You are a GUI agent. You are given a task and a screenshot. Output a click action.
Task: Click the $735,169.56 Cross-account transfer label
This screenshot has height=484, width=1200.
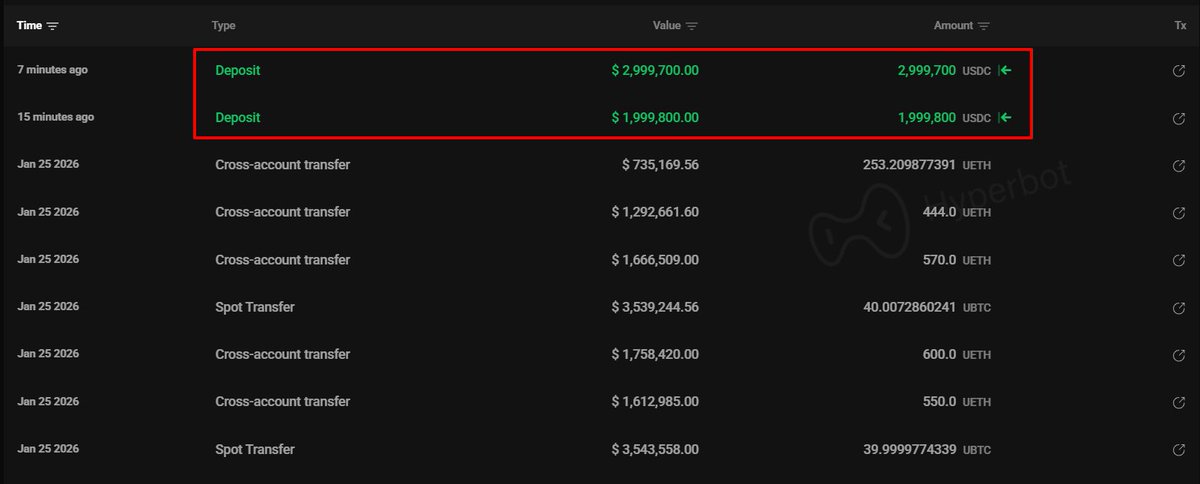tap(282, 165)
